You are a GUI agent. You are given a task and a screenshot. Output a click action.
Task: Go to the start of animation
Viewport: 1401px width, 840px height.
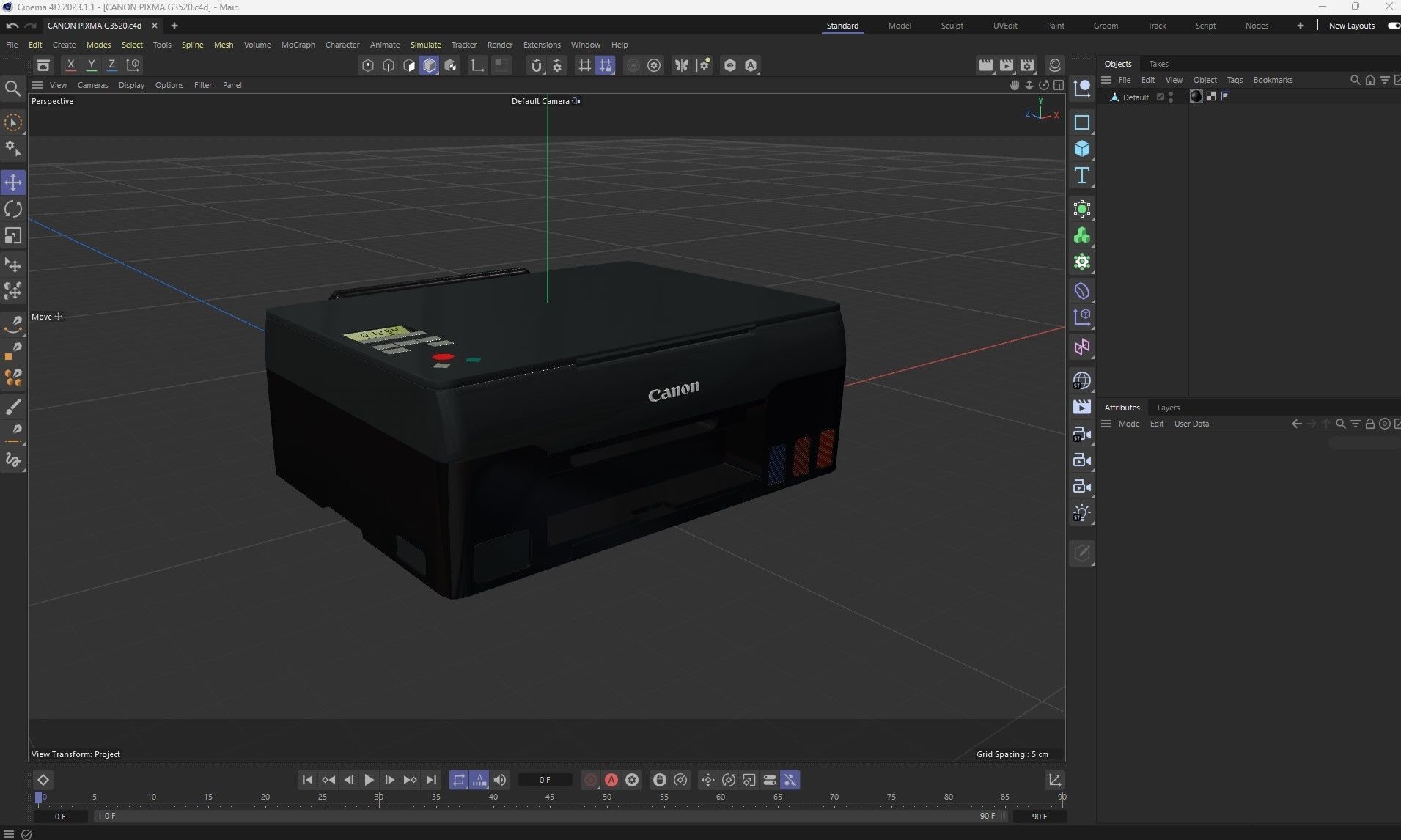(x=307, y=780)
